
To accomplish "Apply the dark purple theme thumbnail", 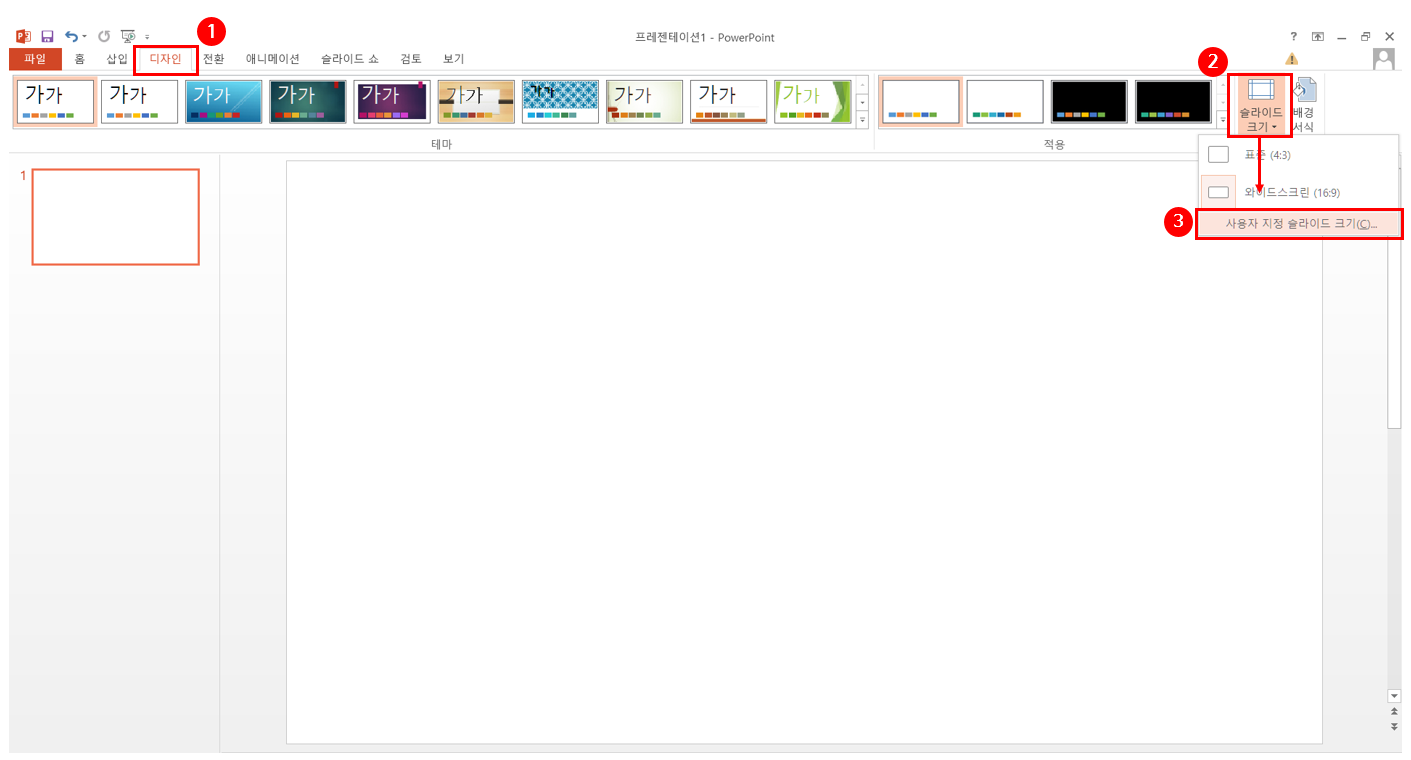I will pyautogui.click(x=392, y=102).
